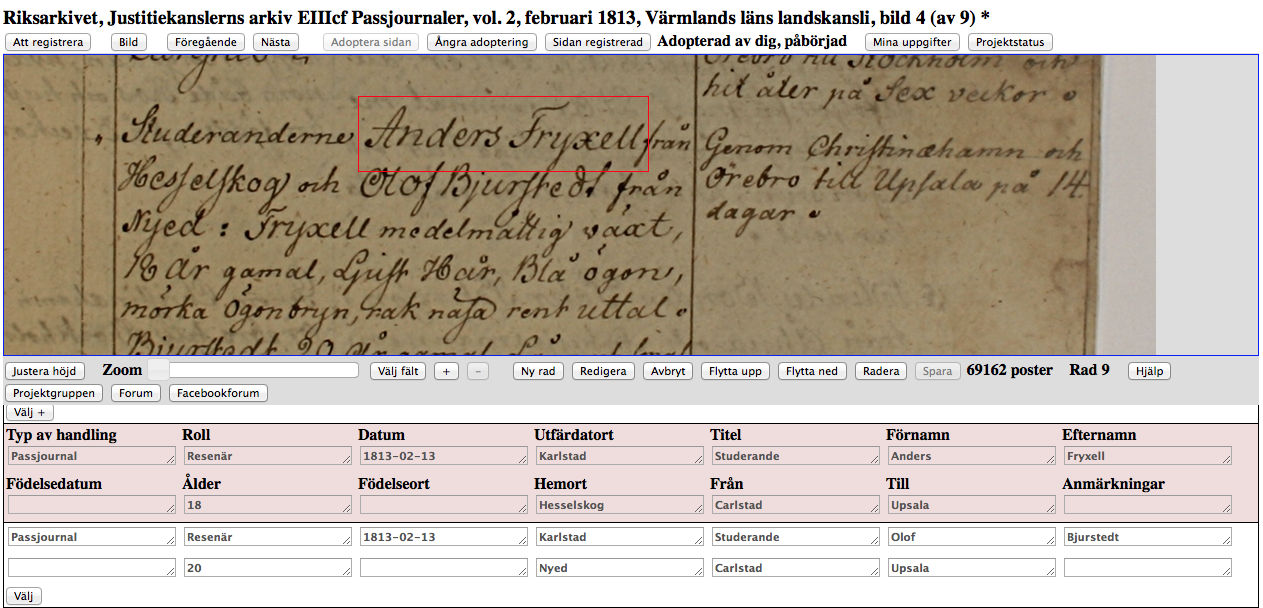Screen dimensions: 1263x608
Task: Click the Zoom slider handle
Action: click(x=159, y=370)
